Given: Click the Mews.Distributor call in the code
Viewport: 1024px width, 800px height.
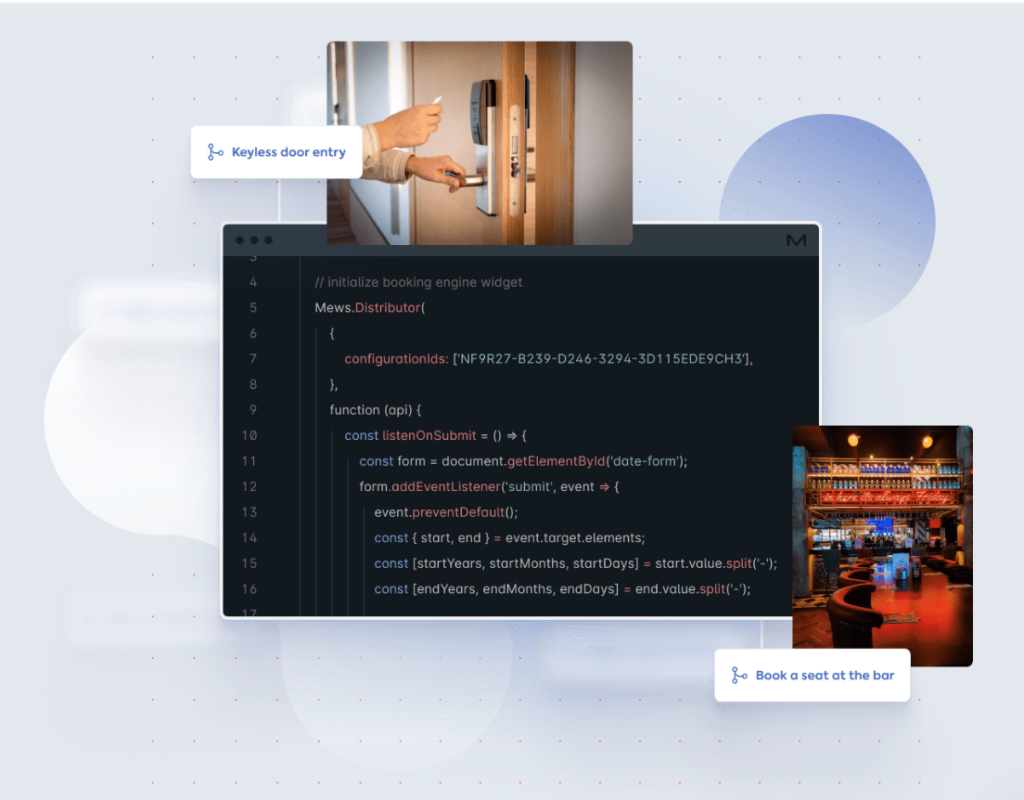Looking at the screenshot, I should [369, 308].
